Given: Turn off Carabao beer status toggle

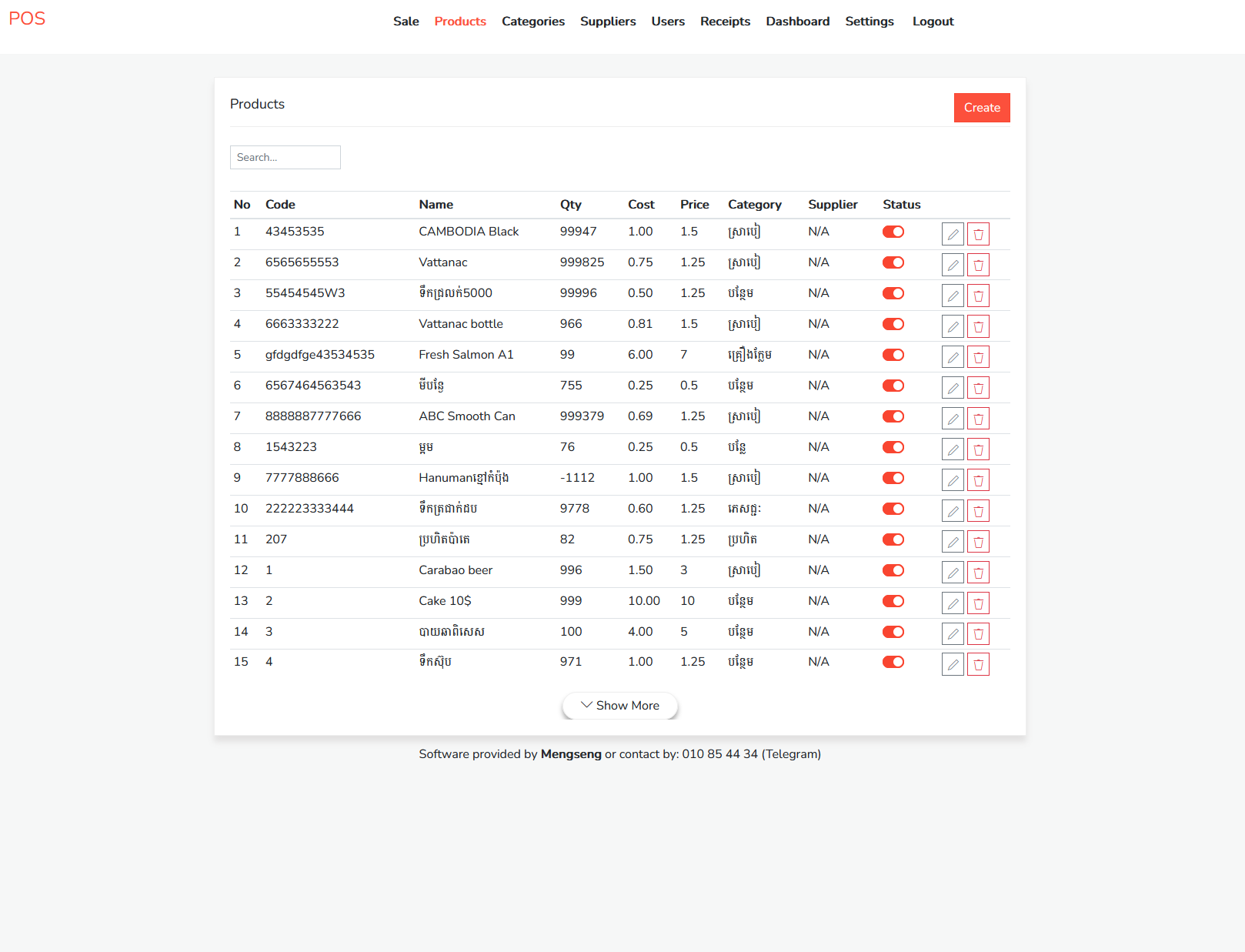Looking at the screenshot, I should click(893, 570).
